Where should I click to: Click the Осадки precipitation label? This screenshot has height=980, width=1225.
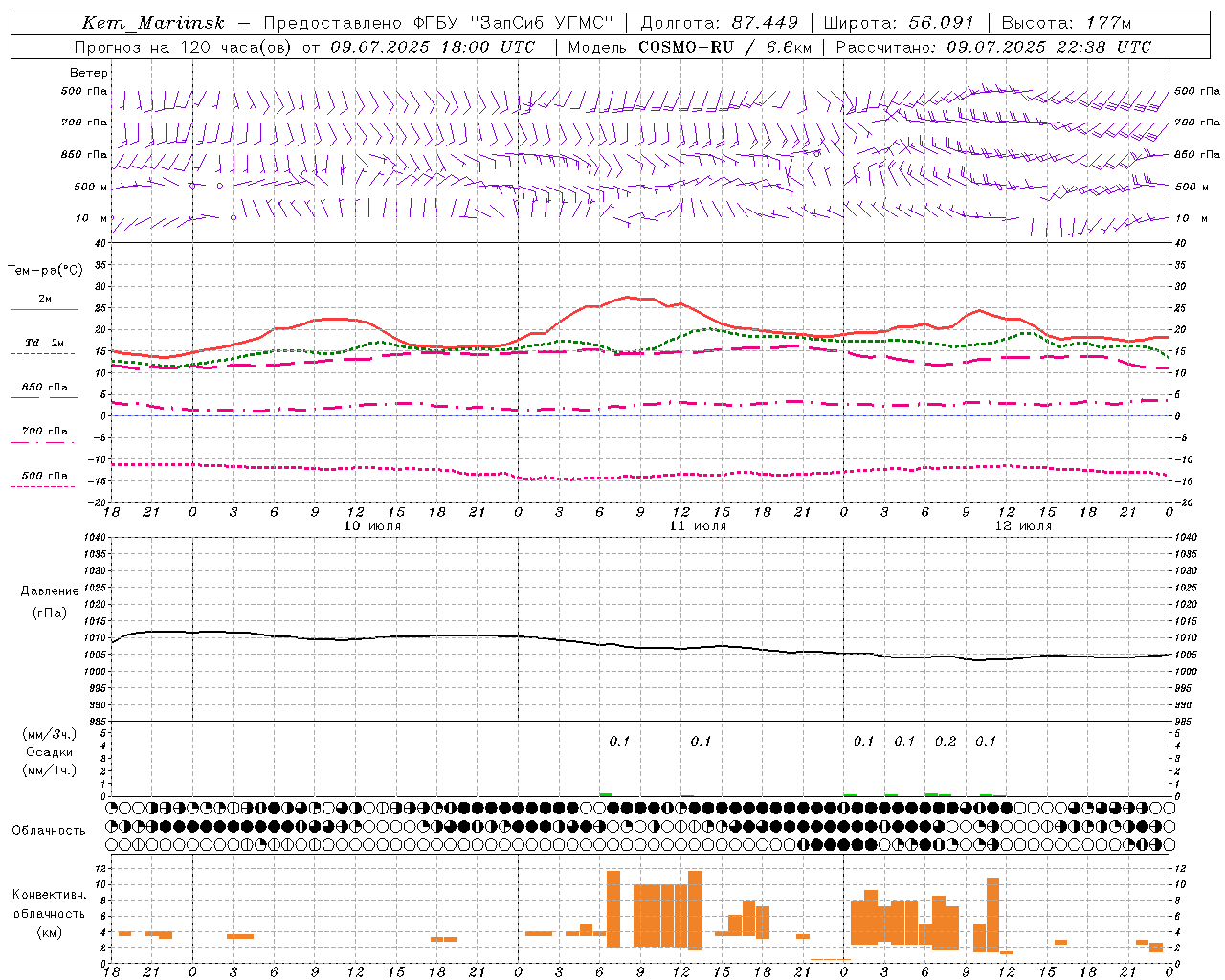(50, 752)
